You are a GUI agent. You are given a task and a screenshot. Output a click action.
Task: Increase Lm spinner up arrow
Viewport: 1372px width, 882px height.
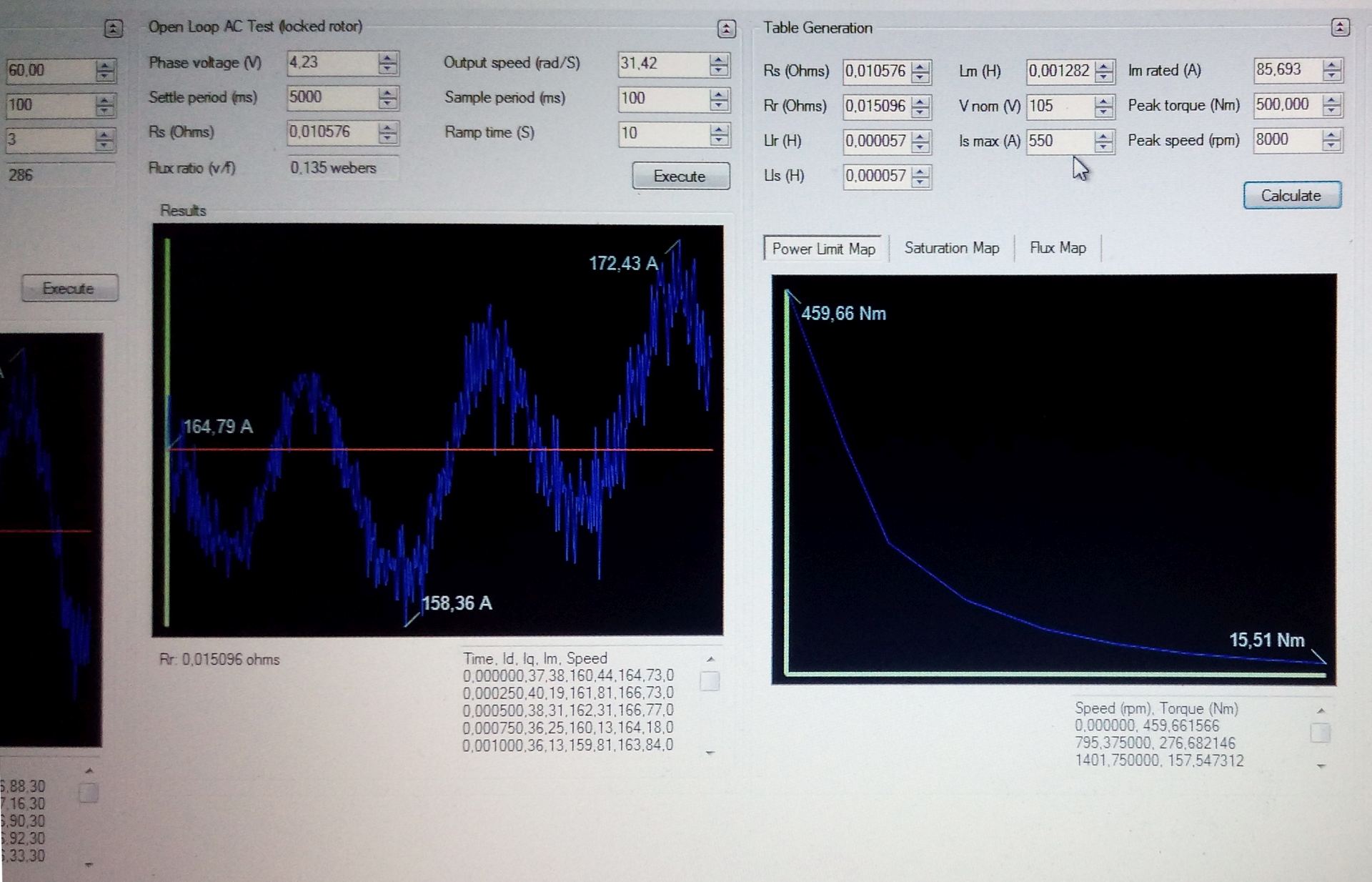[x=1104, y=66]
